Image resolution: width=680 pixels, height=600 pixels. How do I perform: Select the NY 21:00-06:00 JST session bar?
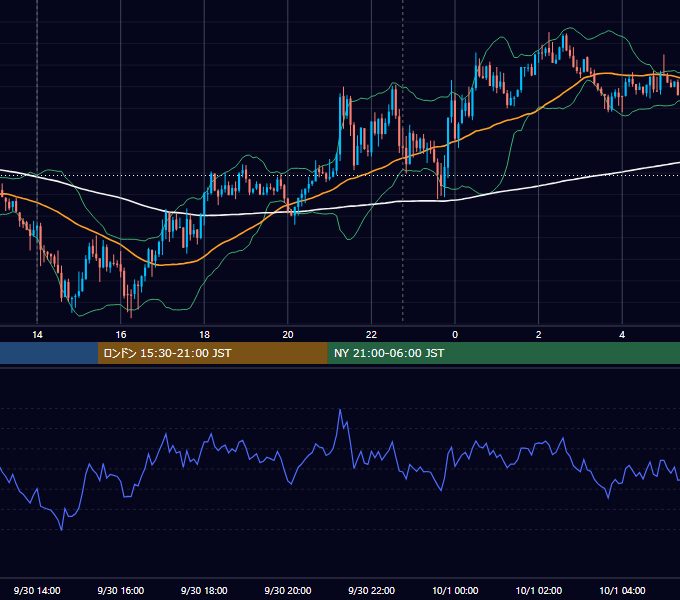coord(503,353)
